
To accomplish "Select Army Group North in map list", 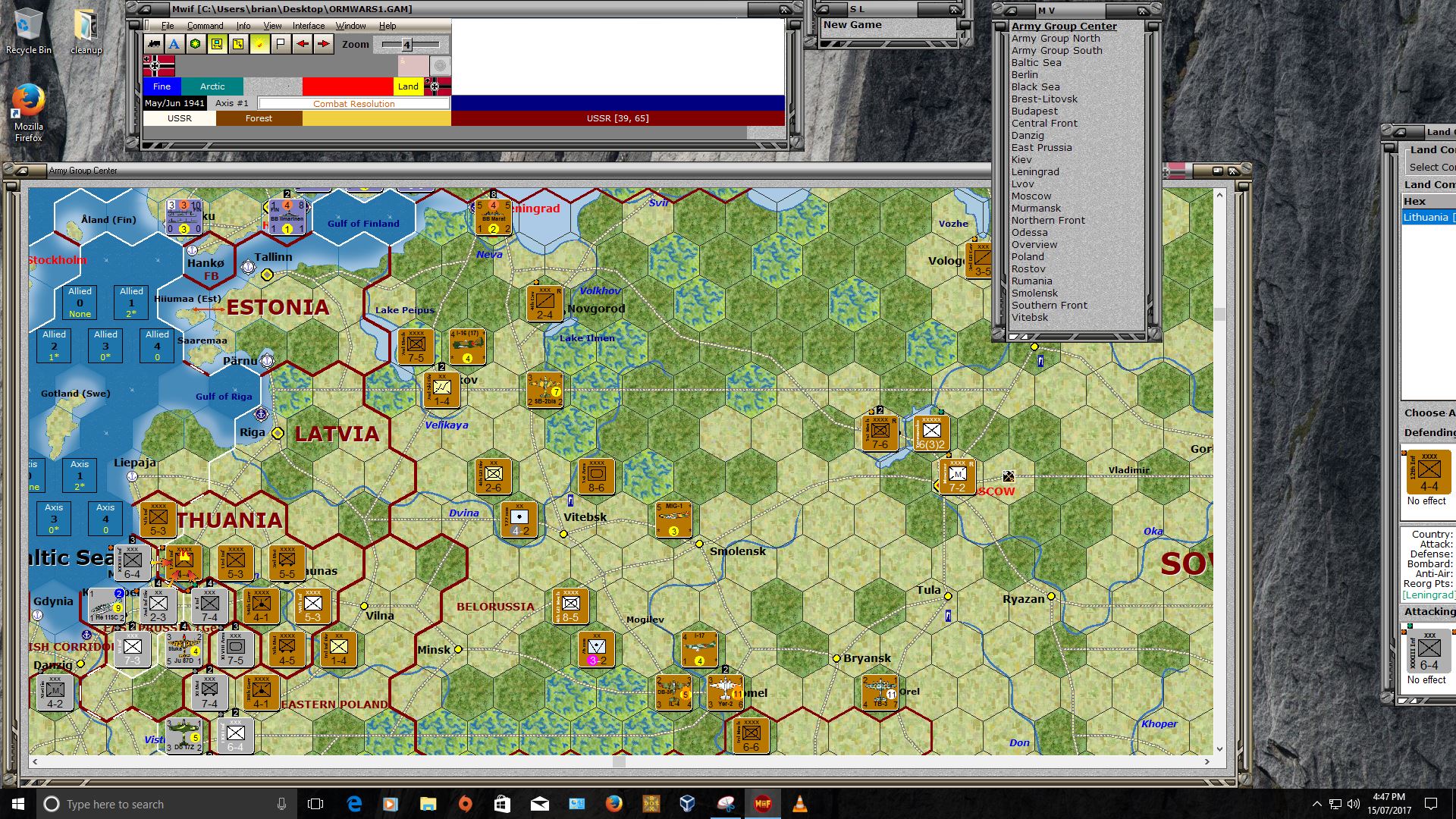I will [1055, 39].
